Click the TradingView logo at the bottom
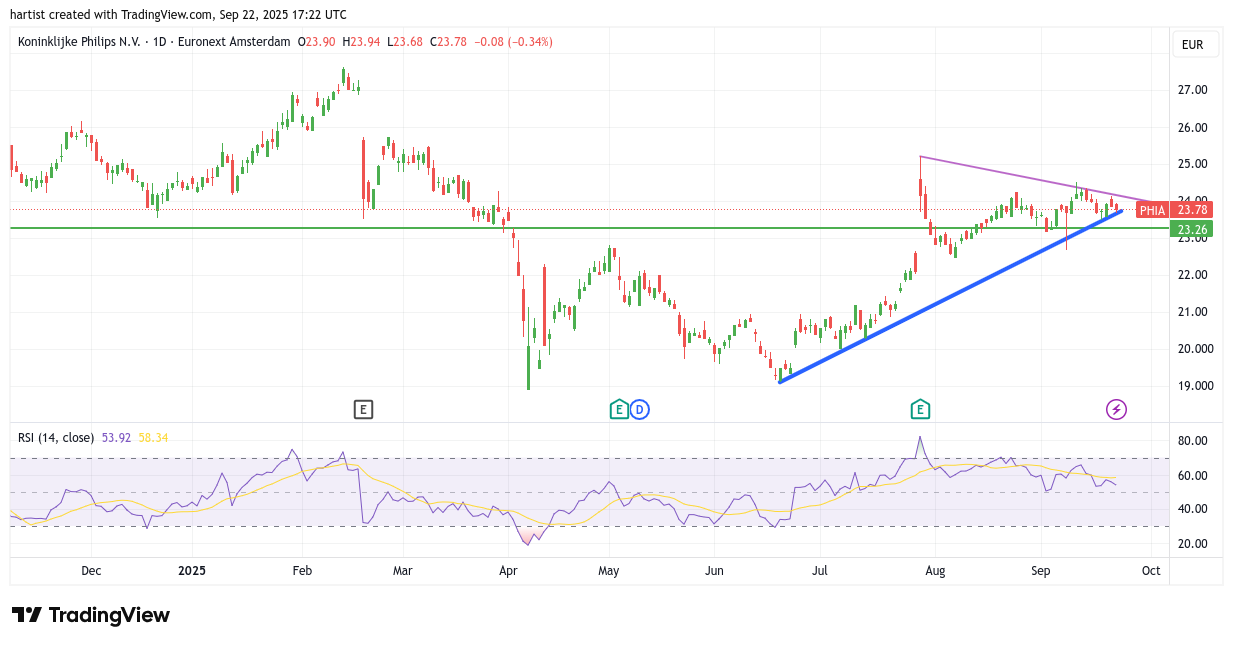1233x645 pixels. (x=91, y=615)
